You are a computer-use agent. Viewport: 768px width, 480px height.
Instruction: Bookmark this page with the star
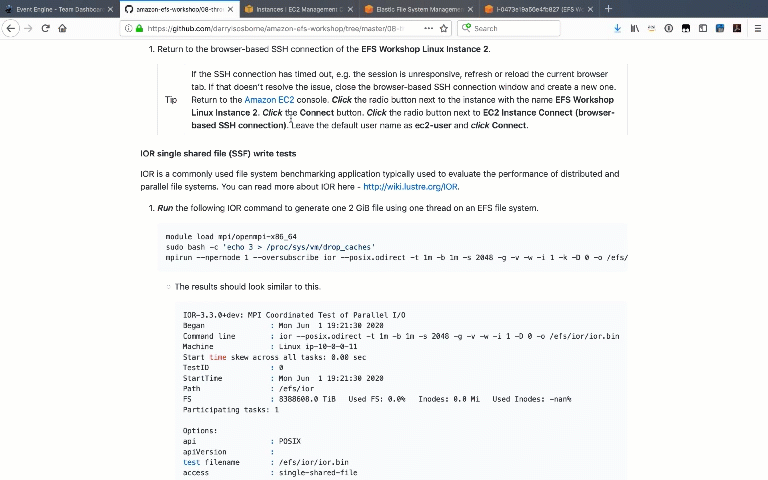pos(444,28)
